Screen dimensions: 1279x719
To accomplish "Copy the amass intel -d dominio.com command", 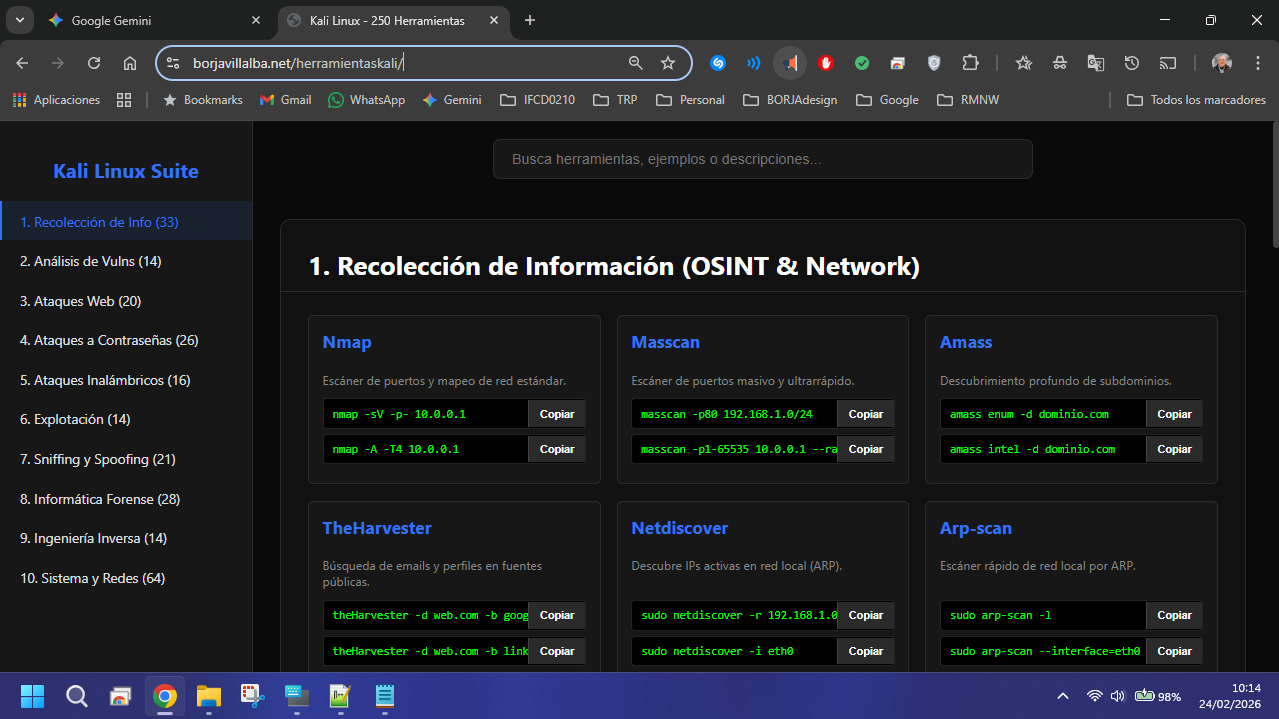I will coord(1174,449).
